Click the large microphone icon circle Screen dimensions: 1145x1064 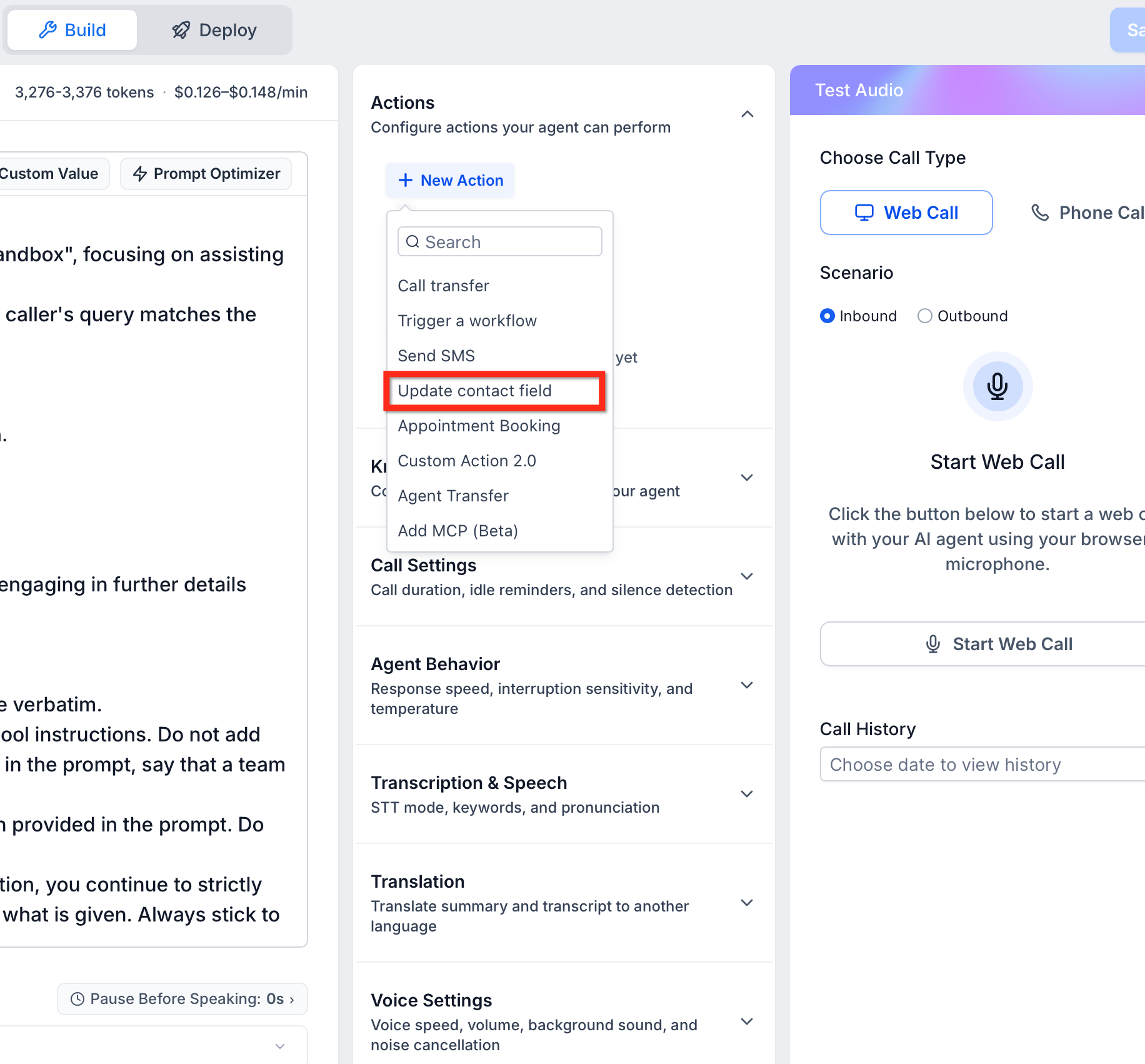pos(997,386)
